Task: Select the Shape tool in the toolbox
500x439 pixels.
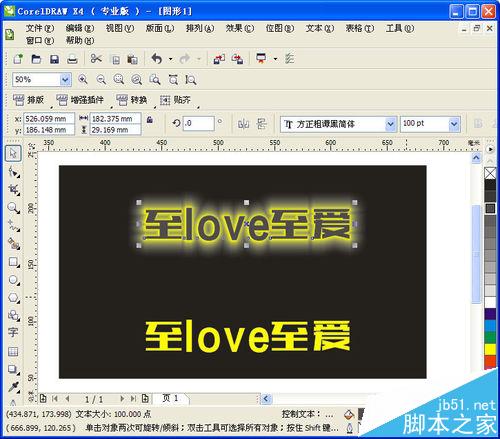Action: click(x=14, y=172)
